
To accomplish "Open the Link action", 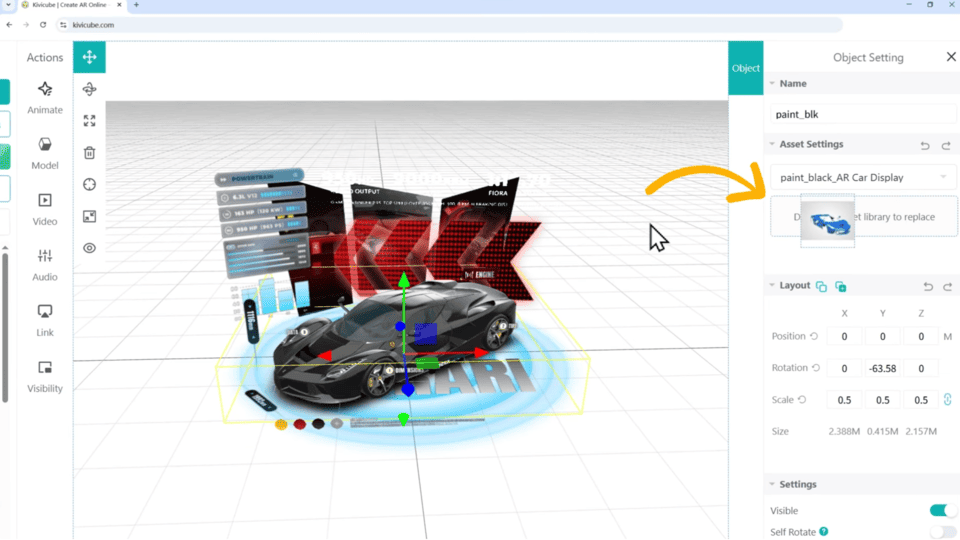I will coord(45,320).
